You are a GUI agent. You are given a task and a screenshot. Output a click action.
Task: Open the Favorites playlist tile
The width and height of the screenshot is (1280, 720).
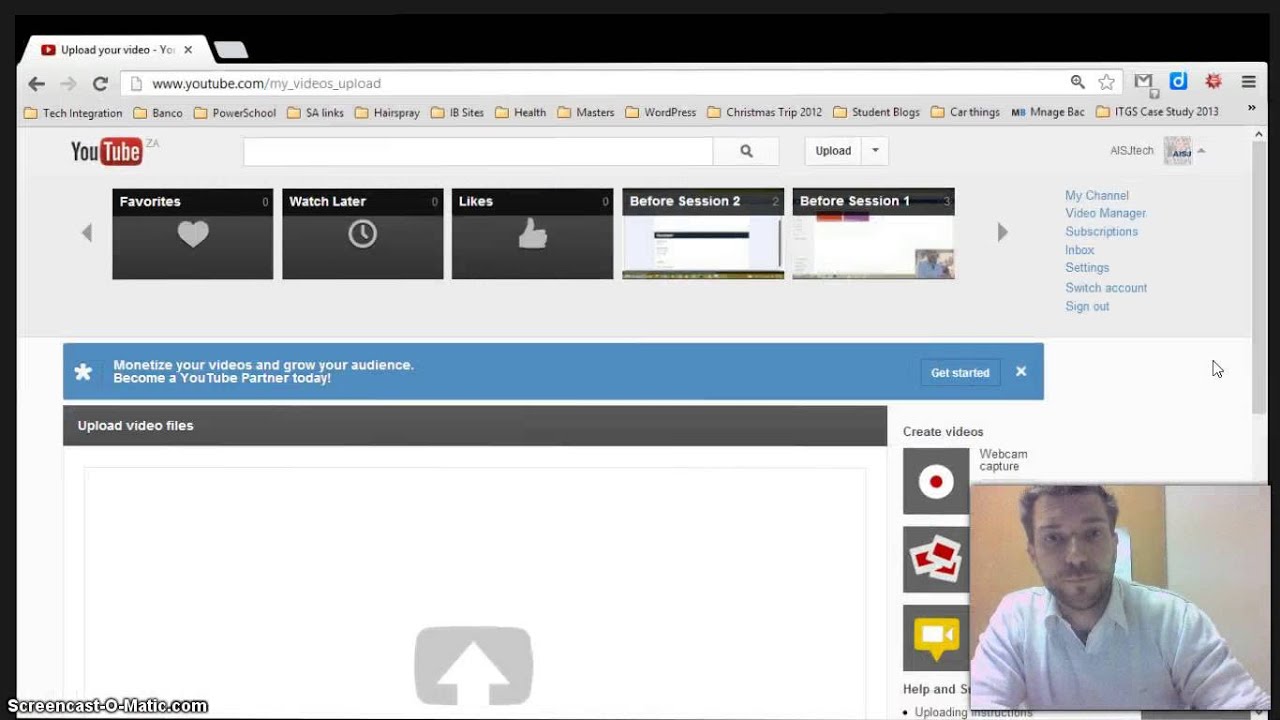click(x=193, y=234)
